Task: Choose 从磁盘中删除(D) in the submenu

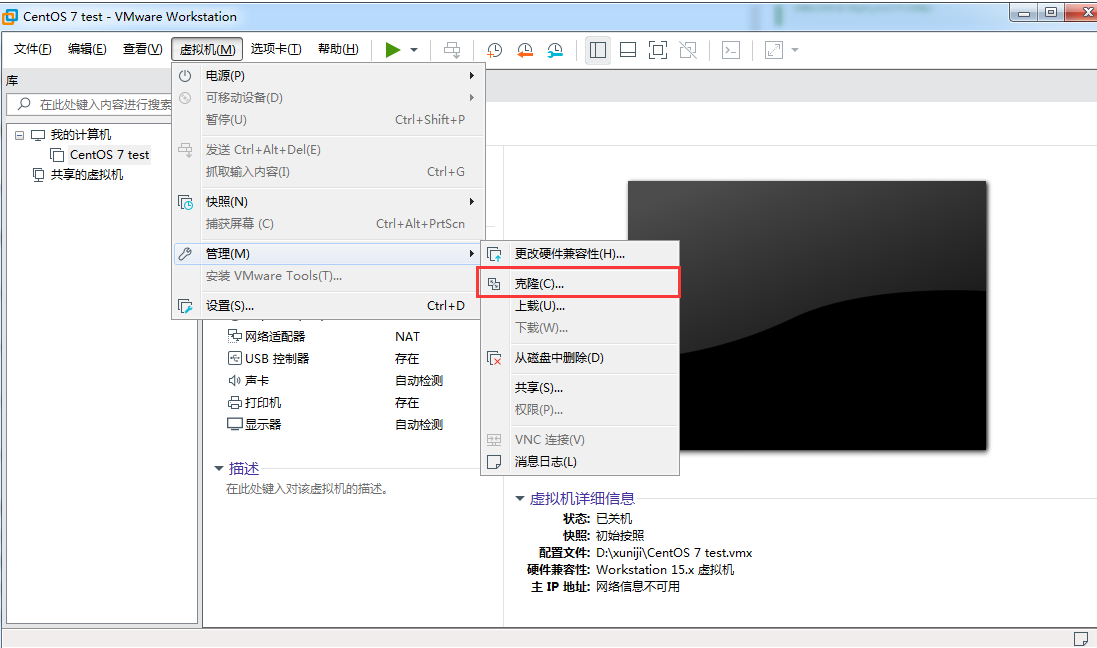Action: [x=580, y=358]
